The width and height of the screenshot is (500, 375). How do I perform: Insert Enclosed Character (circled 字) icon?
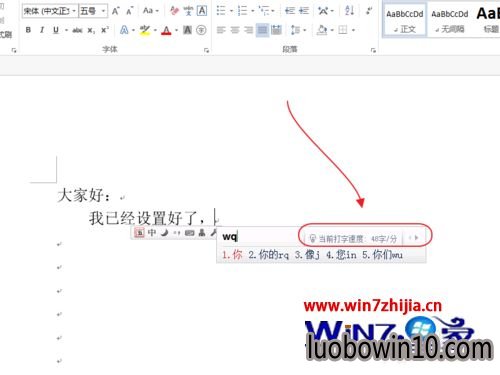201,30
